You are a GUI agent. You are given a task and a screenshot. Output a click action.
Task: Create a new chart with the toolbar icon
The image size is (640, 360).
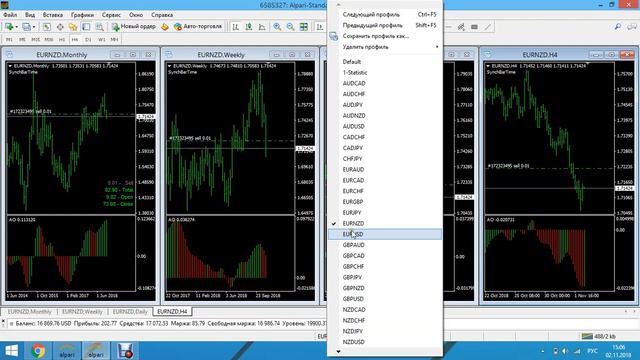click(x=8, y=27)
